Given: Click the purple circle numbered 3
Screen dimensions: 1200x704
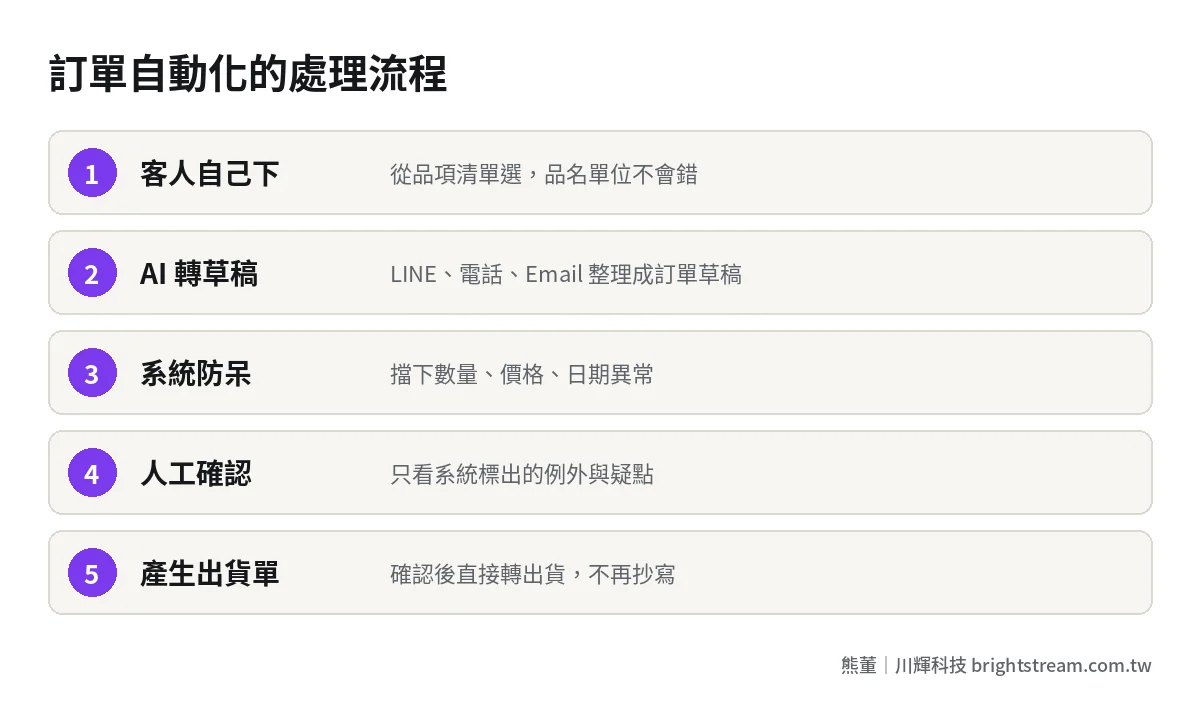Looking at the screenshot, I should coord(92,373).
